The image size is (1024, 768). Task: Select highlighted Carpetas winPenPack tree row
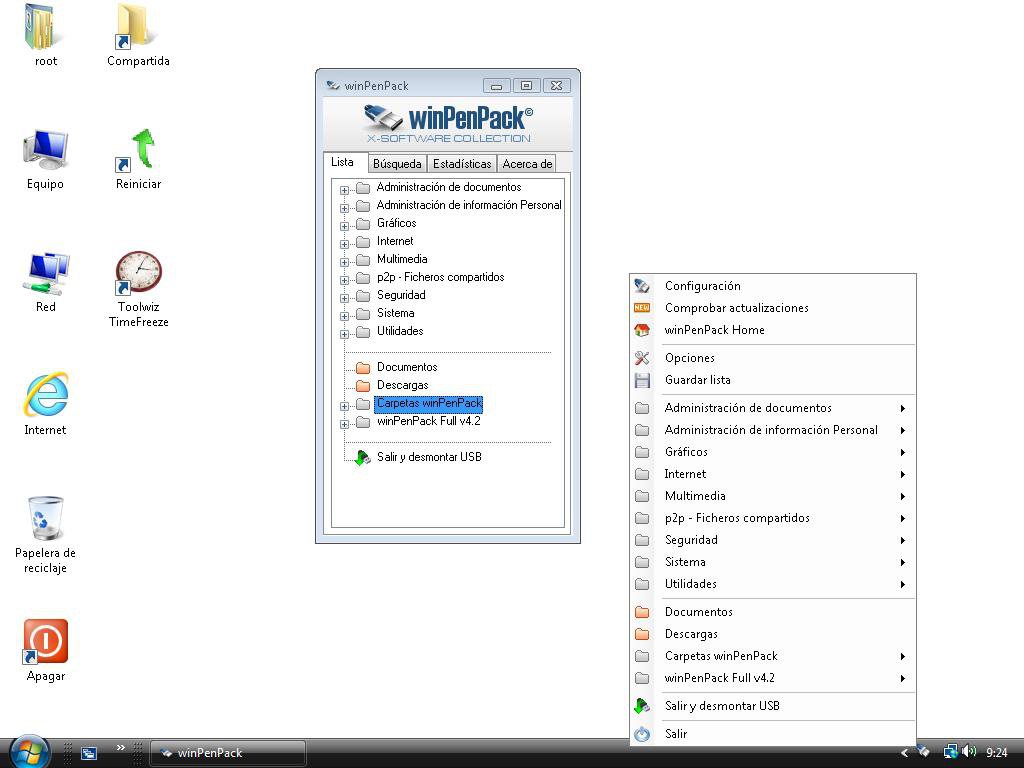[x=429, y=404]
